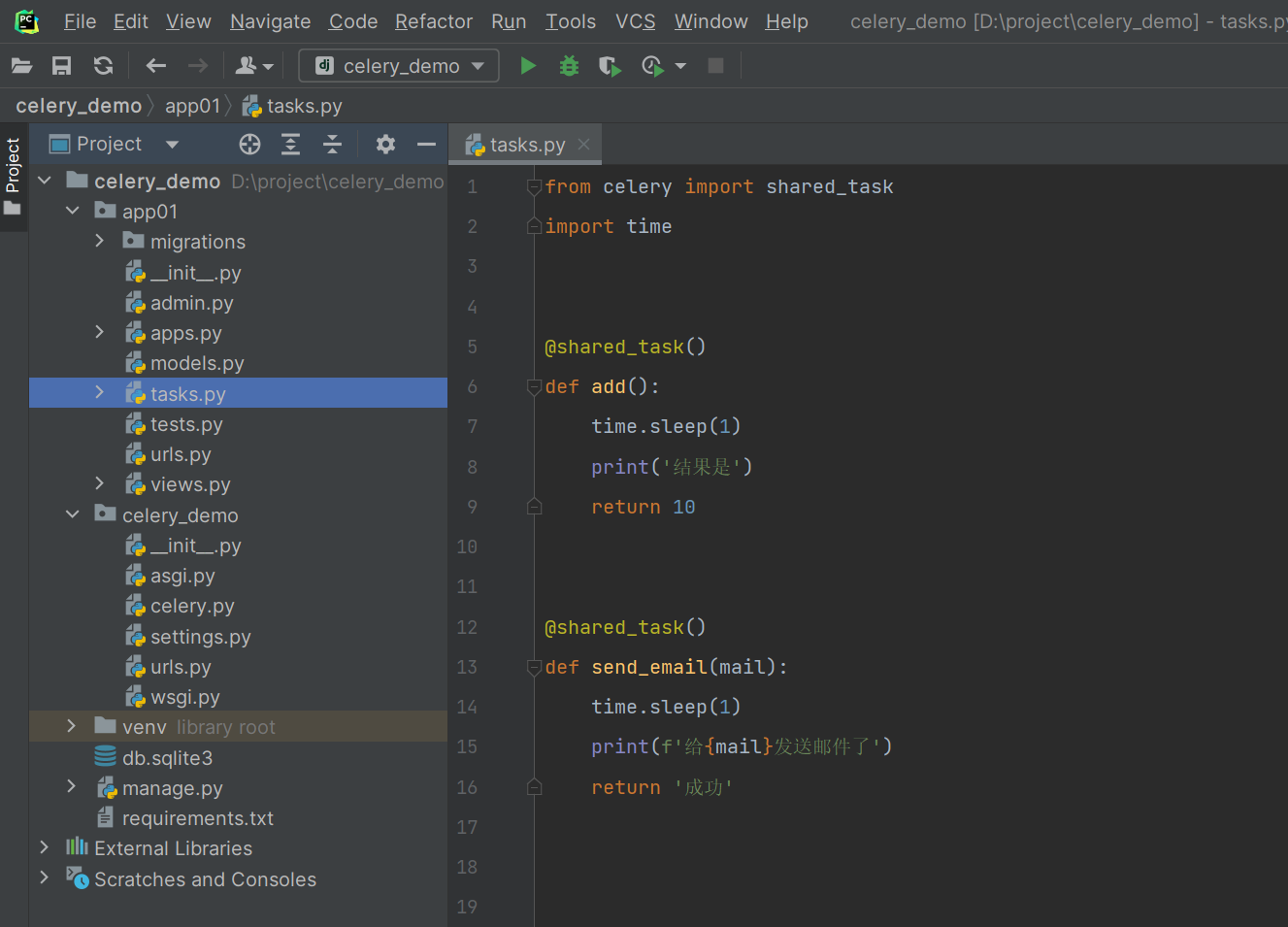
Task: Close the tasks.py editor tab
Action: (583, 145)
